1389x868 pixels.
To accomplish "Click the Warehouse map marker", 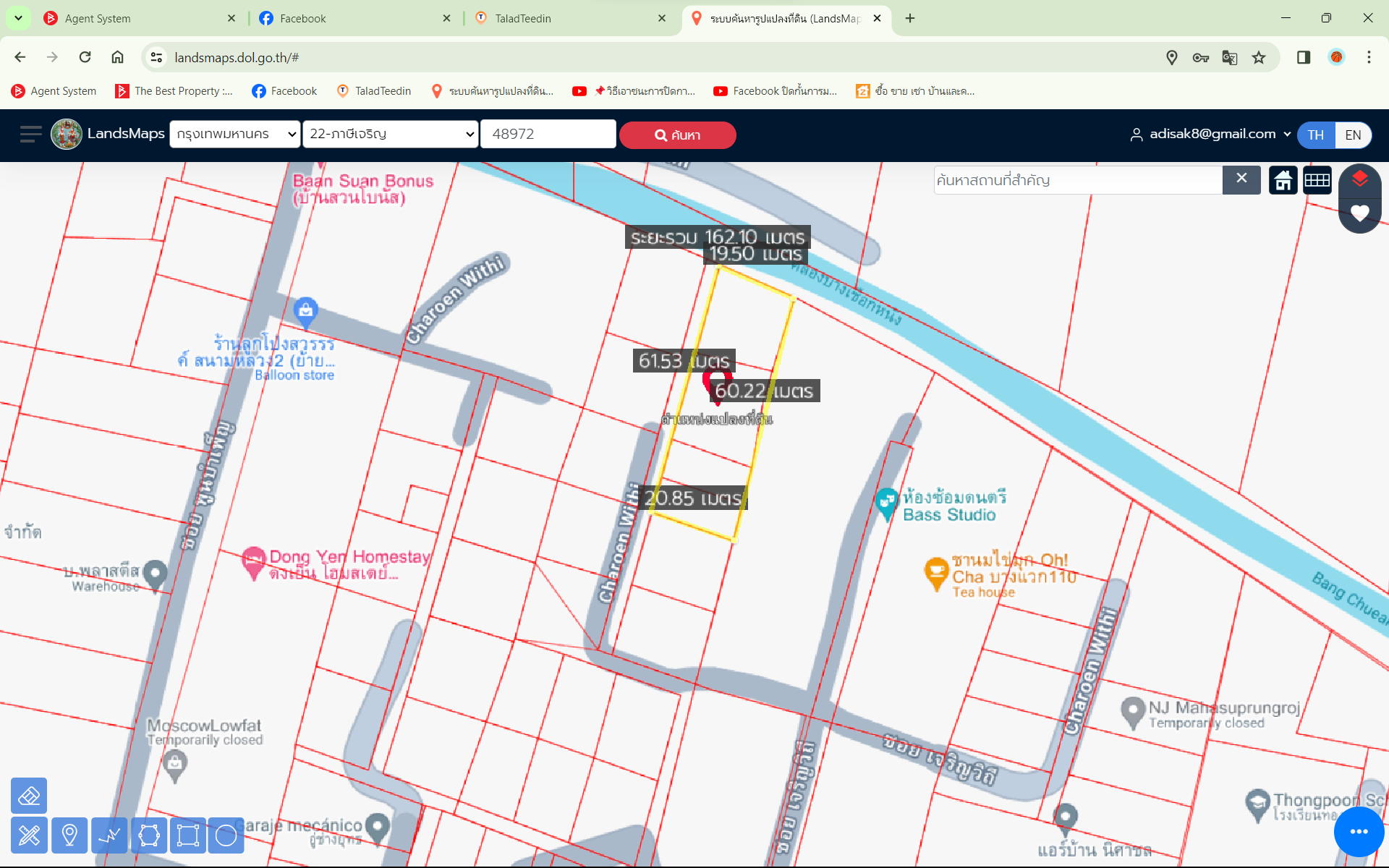I will click(155, 575).
